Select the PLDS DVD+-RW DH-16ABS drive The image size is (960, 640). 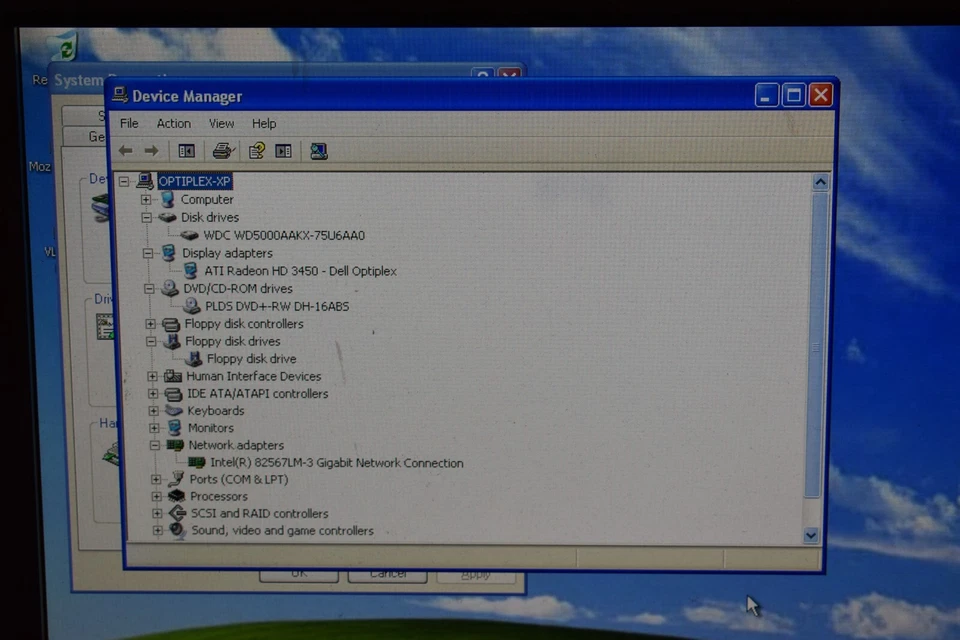coord(275,306)
